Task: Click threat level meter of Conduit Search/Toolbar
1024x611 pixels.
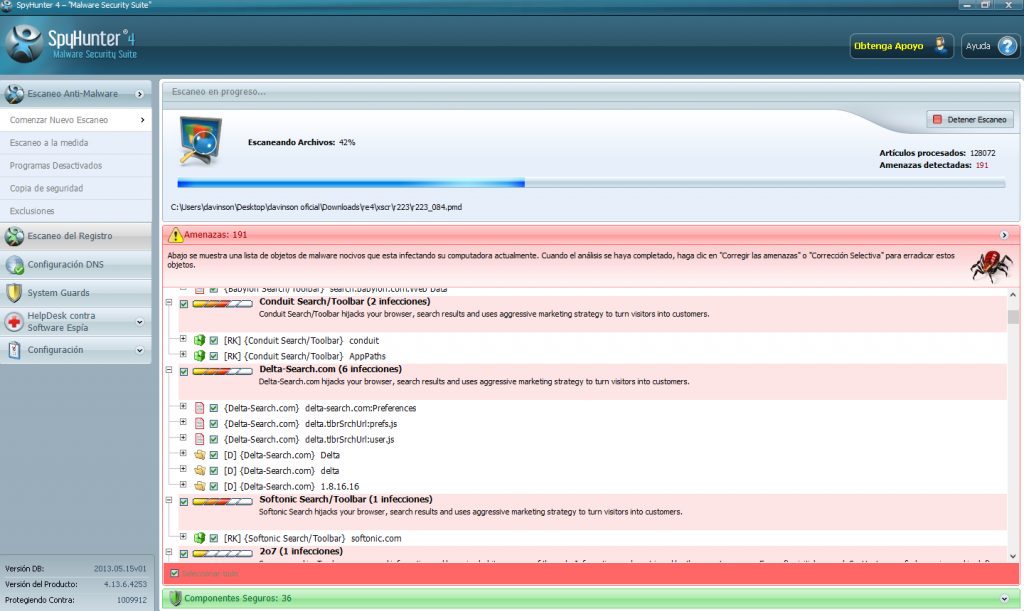Action: [222, 304]
